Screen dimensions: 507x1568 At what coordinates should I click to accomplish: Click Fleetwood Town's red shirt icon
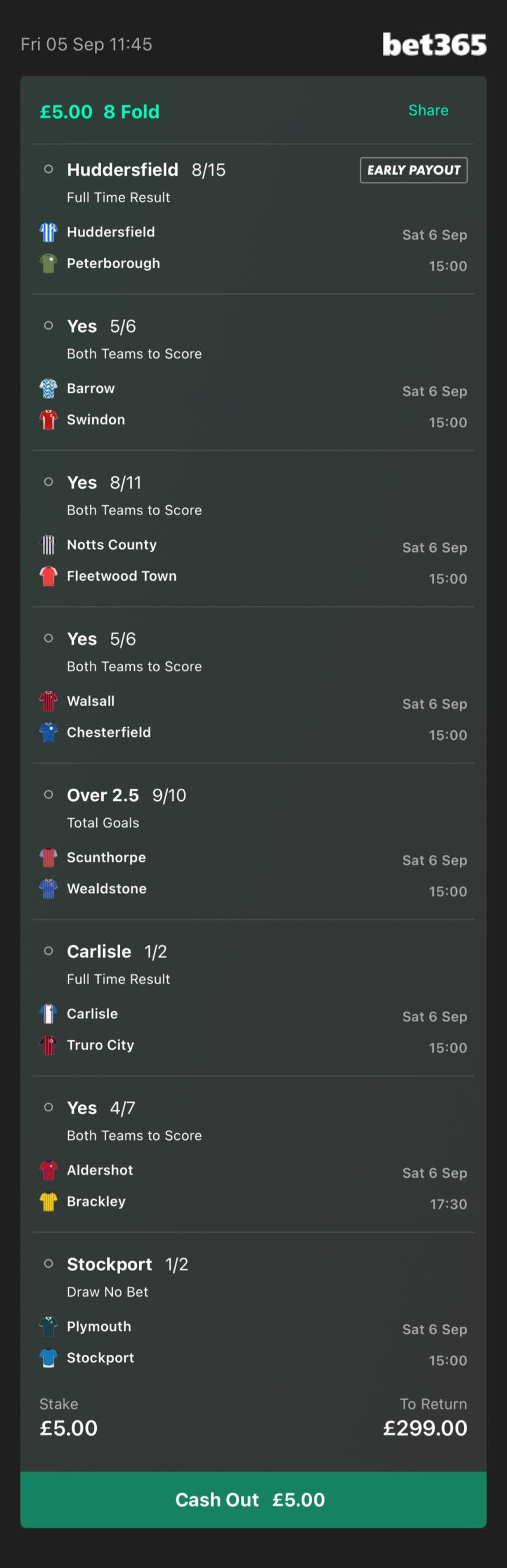[48, 576]
